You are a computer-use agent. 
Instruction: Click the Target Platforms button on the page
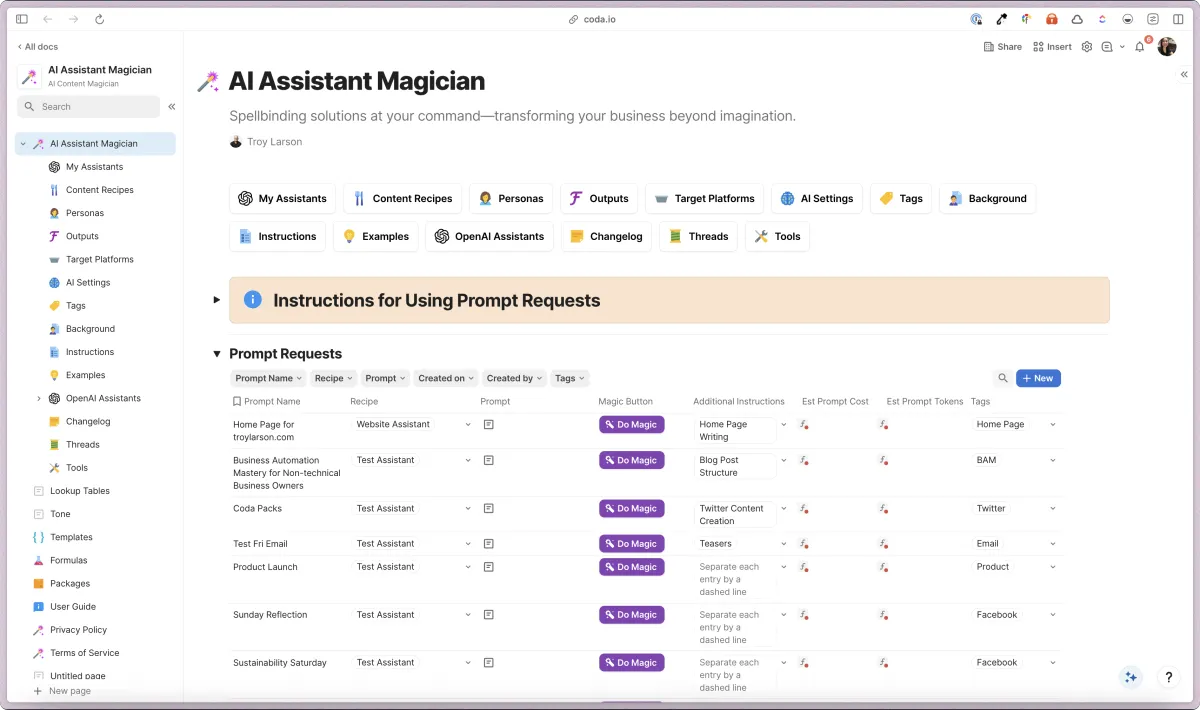(704, 199)
